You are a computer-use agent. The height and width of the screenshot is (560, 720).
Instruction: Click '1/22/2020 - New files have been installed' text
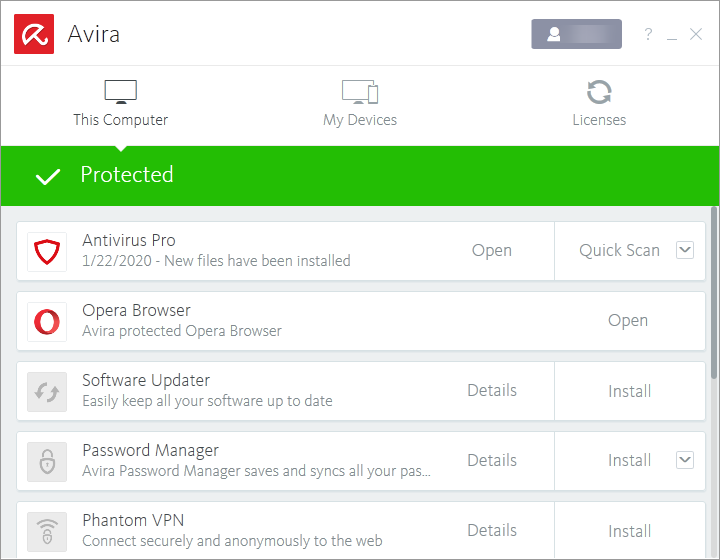click(216, 261)
